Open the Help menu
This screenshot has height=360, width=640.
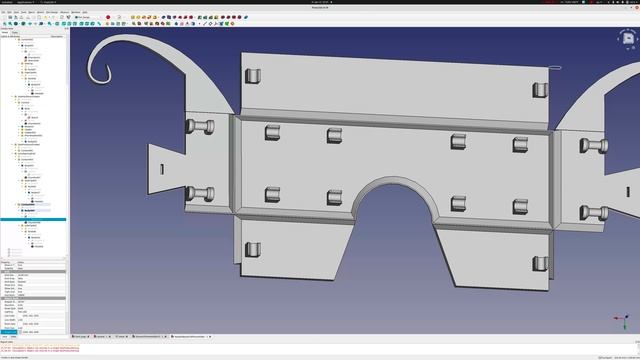(85, 12)
